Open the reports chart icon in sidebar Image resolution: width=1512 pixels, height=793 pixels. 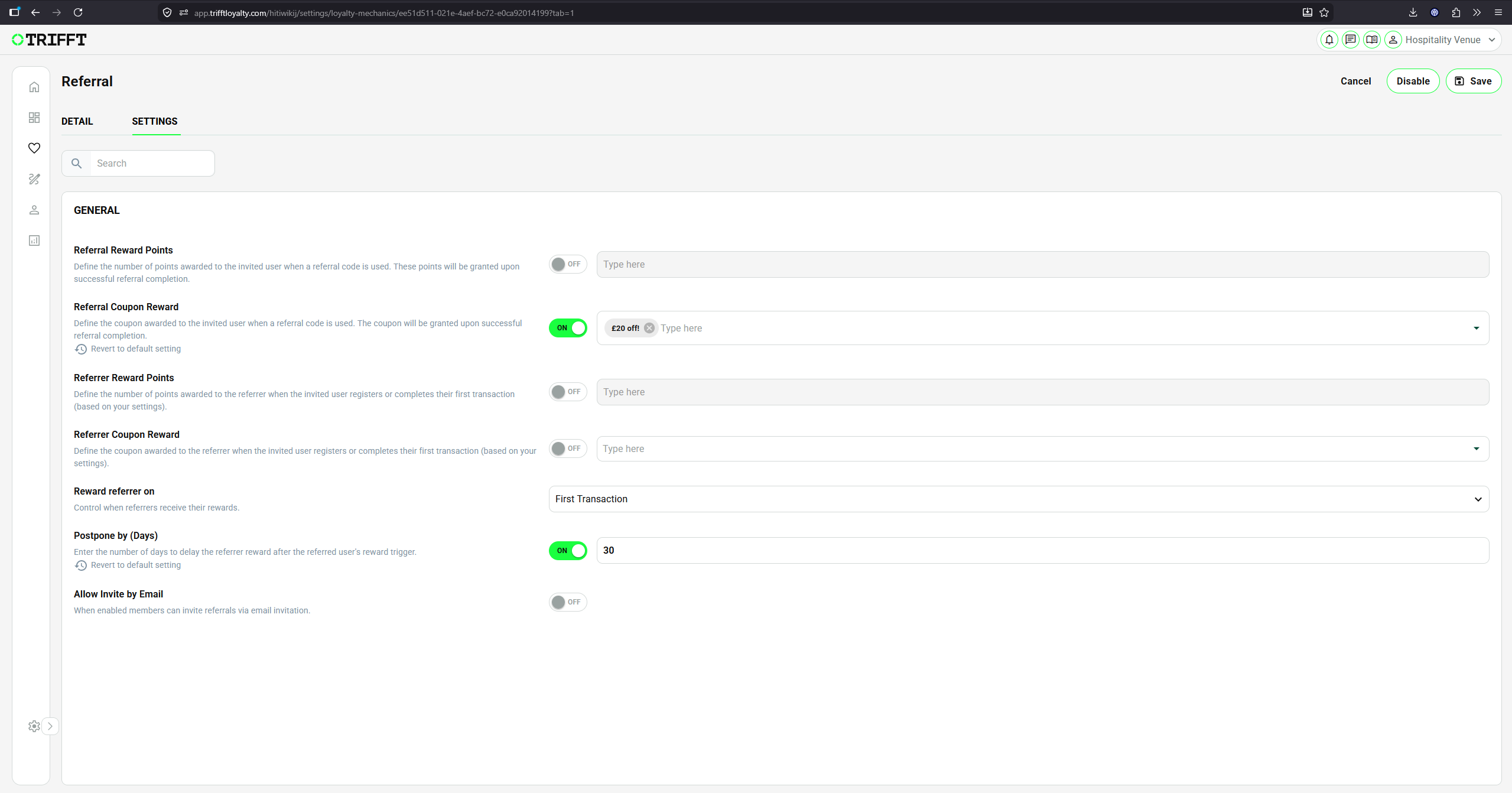[34, 240]
